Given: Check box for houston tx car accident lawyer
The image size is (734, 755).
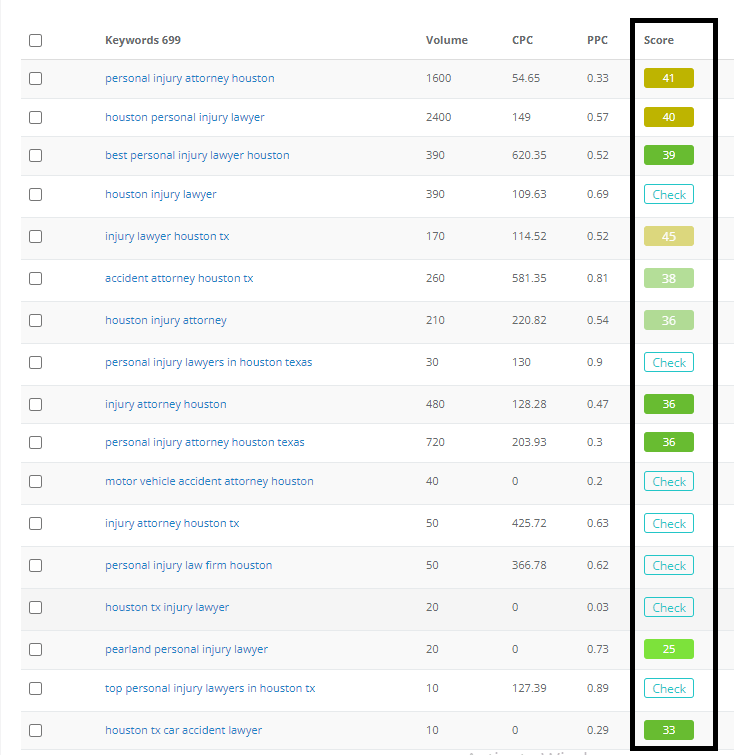Looking at the screenshot, I should (35, 730).
